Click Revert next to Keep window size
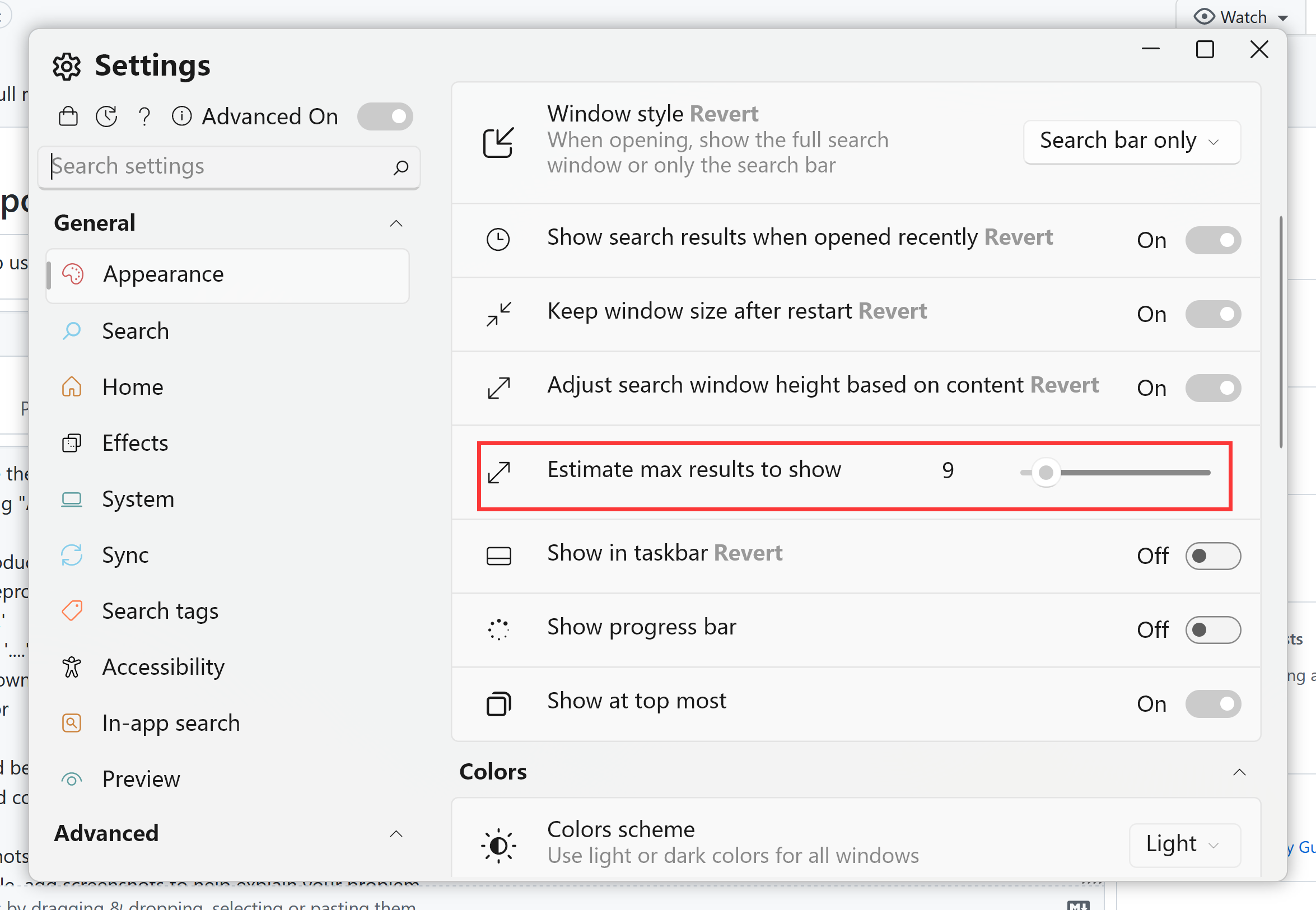The width and height of the screenshot is (1316, 910). coord(892,311)
